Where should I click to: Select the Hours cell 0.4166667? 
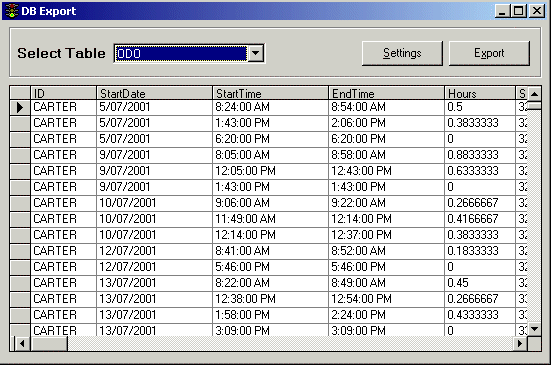click(480, 219)
